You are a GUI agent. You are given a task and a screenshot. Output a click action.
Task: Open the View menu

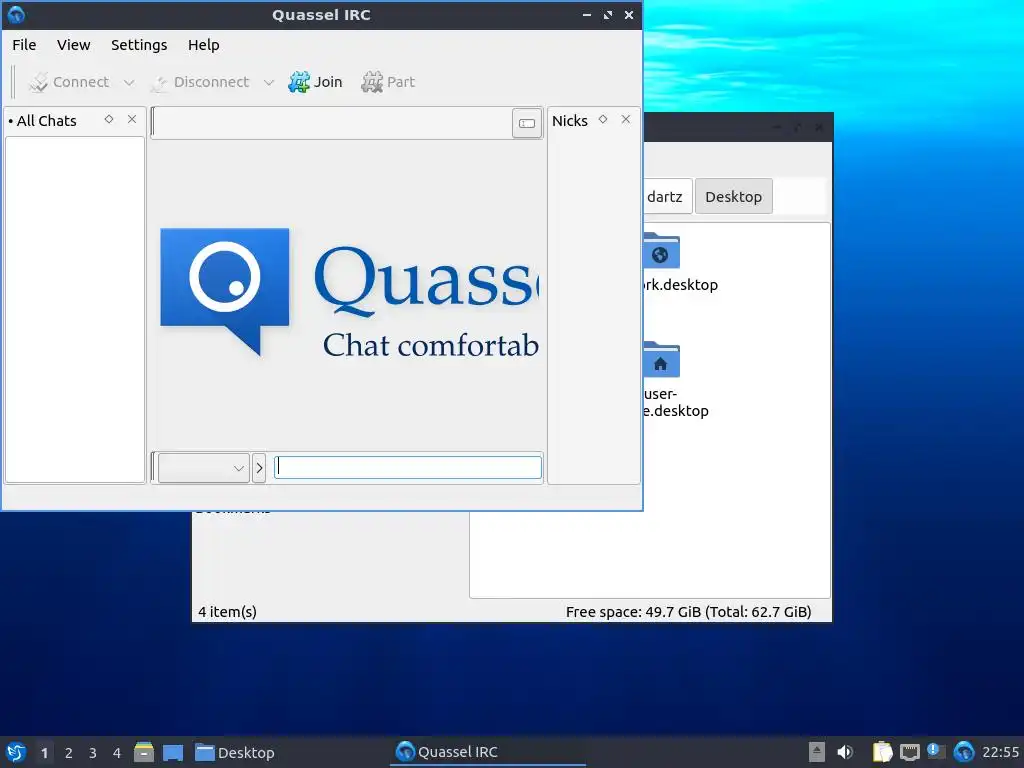[x=73, y=45]
